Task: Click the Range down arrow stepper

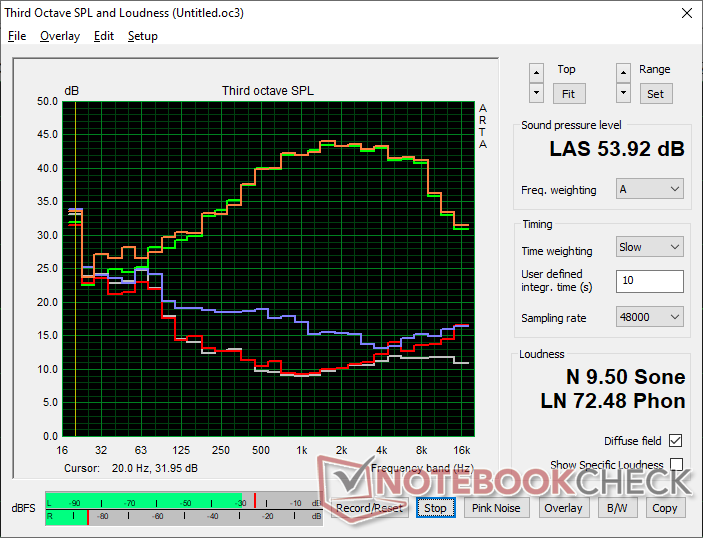Action: tap(624, 92)
